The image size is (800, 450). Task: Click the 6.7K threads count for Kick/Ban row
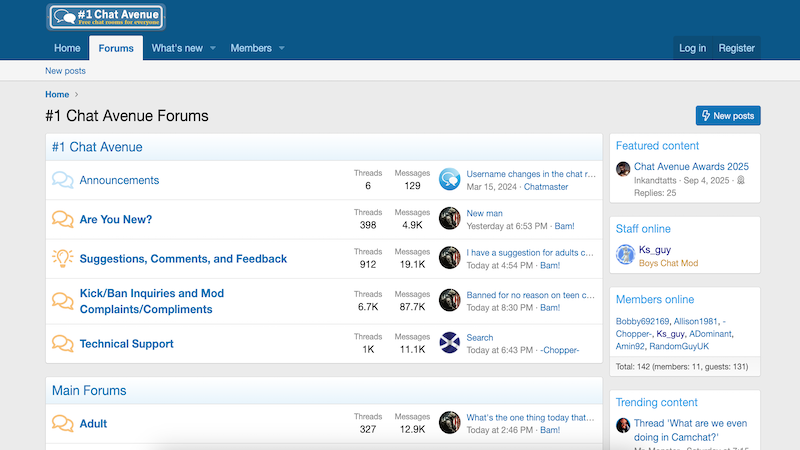click(368, 307)
